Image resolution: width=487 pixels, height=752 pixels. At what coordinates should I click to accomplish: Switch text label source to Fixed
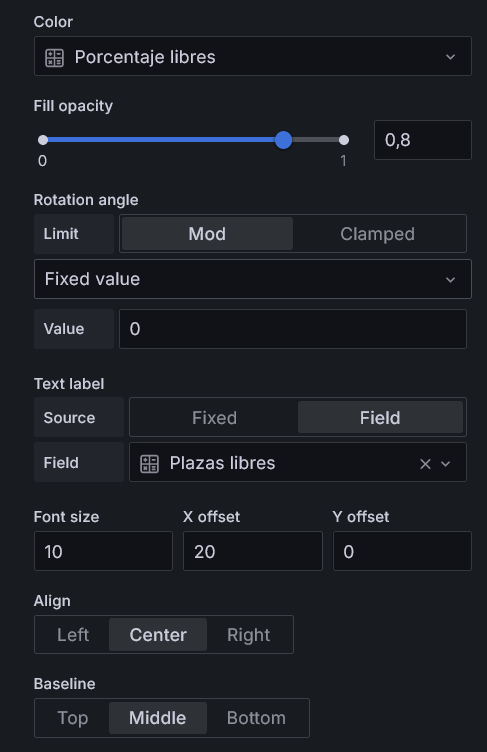coord(214,418)
